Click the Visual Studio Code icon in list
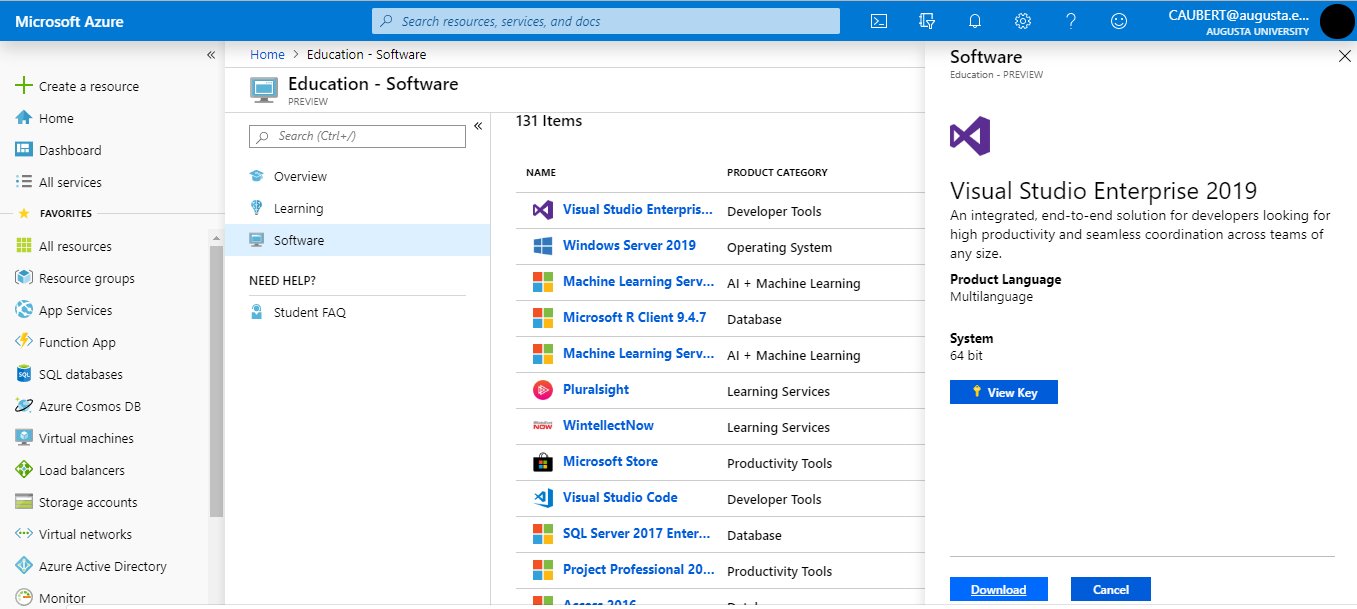The width and height of the screenshot is (1357, 609). click(542, 498)
